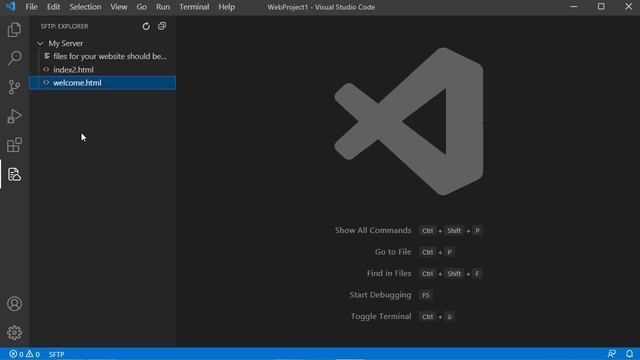Open the Manage gear icon
640x360 pixels.
pos(14,333)
